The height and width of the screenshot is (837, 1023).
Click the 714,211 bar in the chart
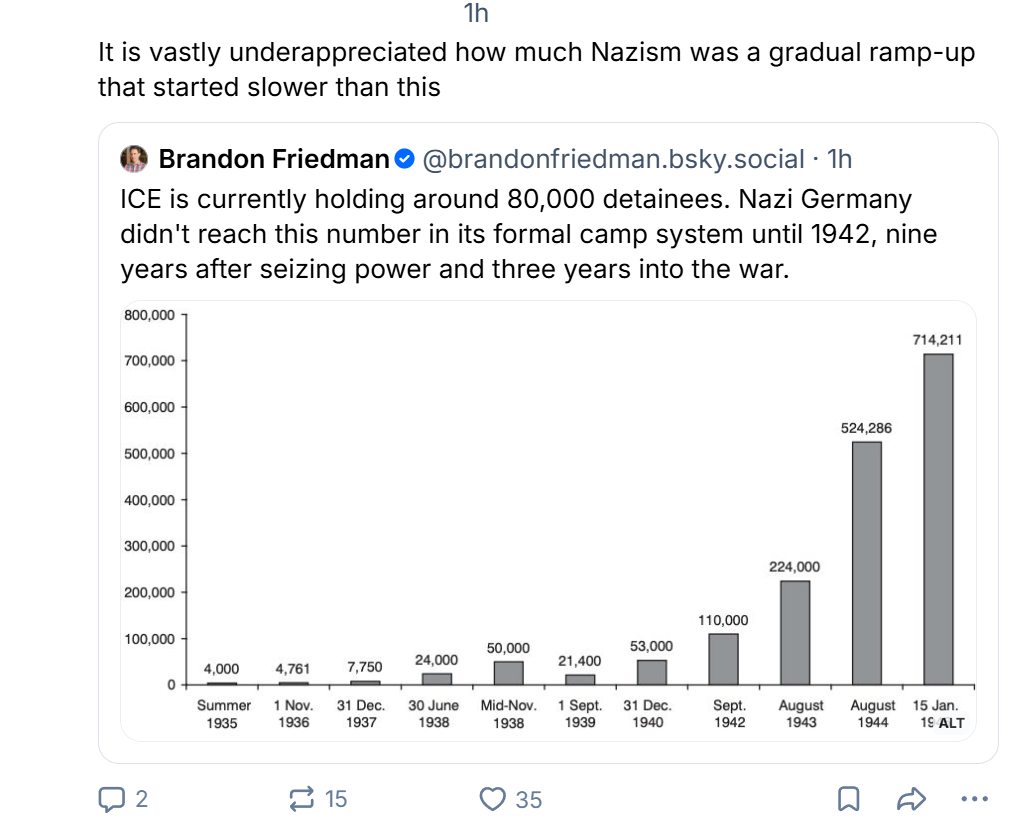coord(938,519)
